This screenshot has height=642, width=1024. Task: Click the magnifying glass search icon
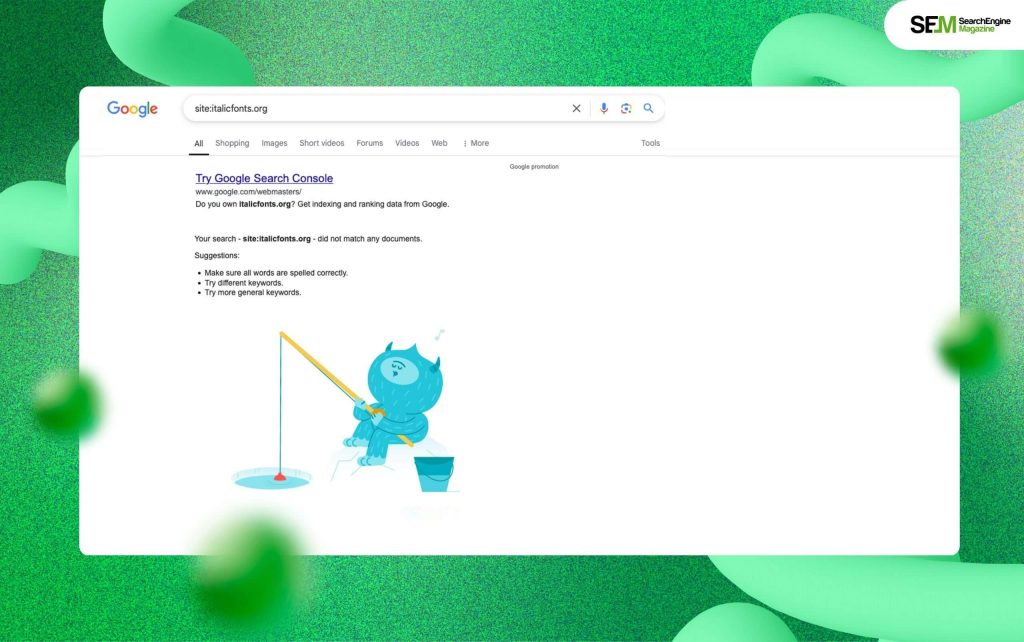click(x=648, y=108)
